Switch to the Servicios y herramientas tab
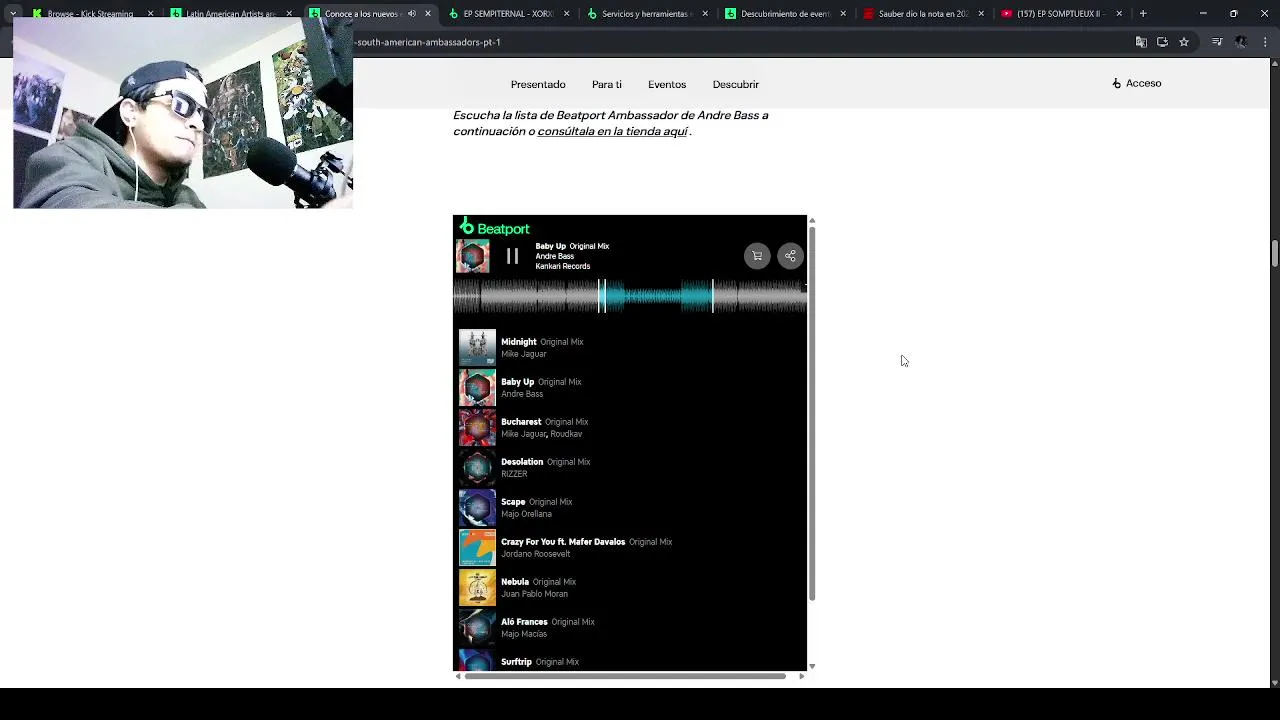The image size is (1280, 720). [646, 14]
